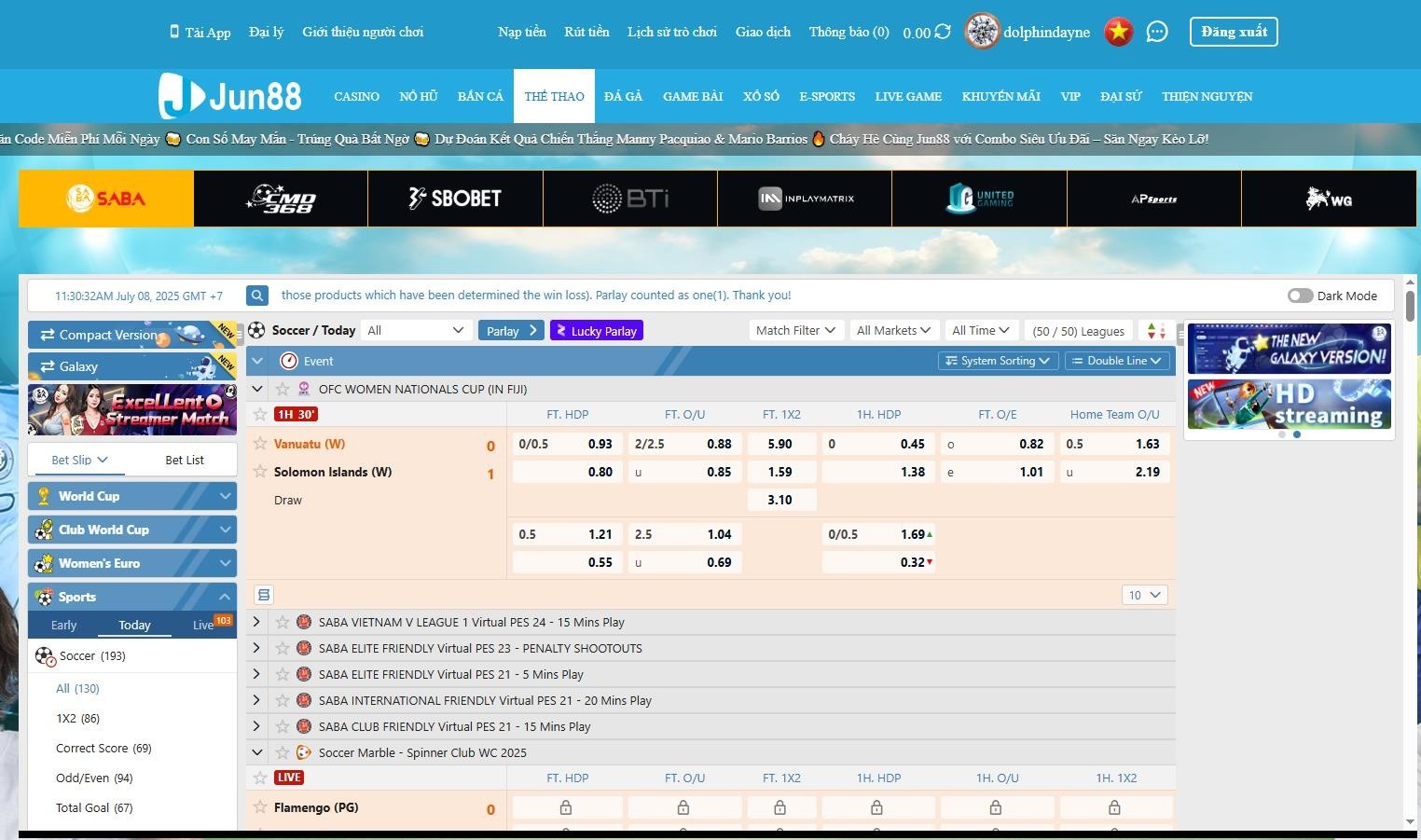Favorite the Flamengo (PG) star

[260, 807]
